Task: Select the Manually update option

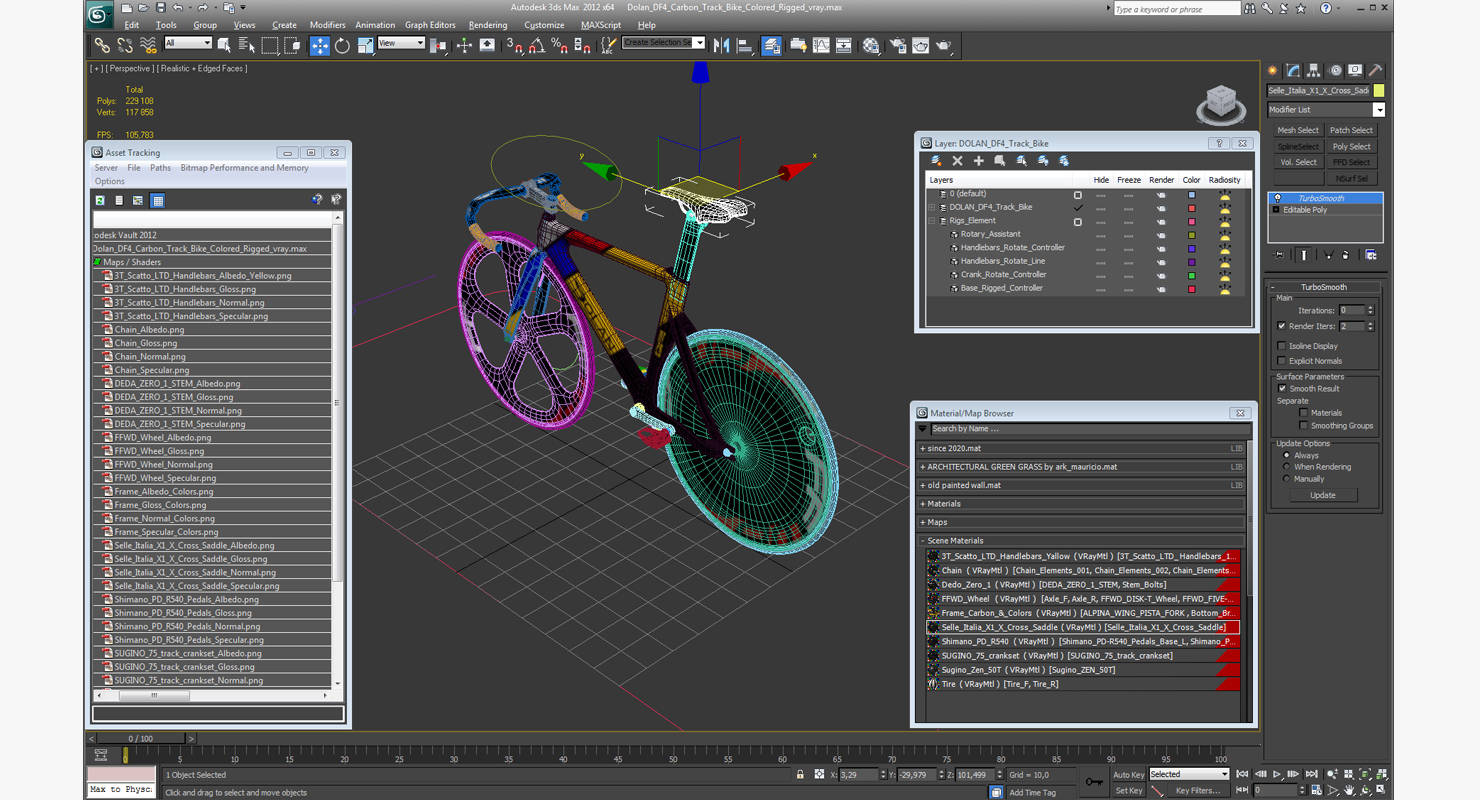Action: (x=1286, y=479)
